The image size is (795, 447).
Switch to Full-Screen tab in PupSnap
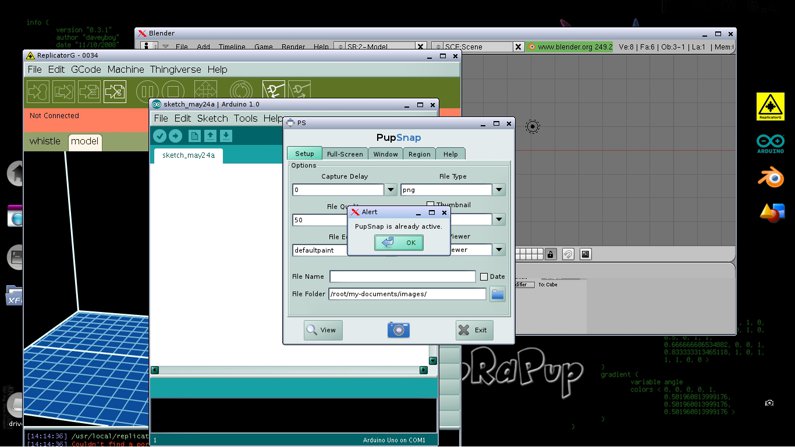345,154
